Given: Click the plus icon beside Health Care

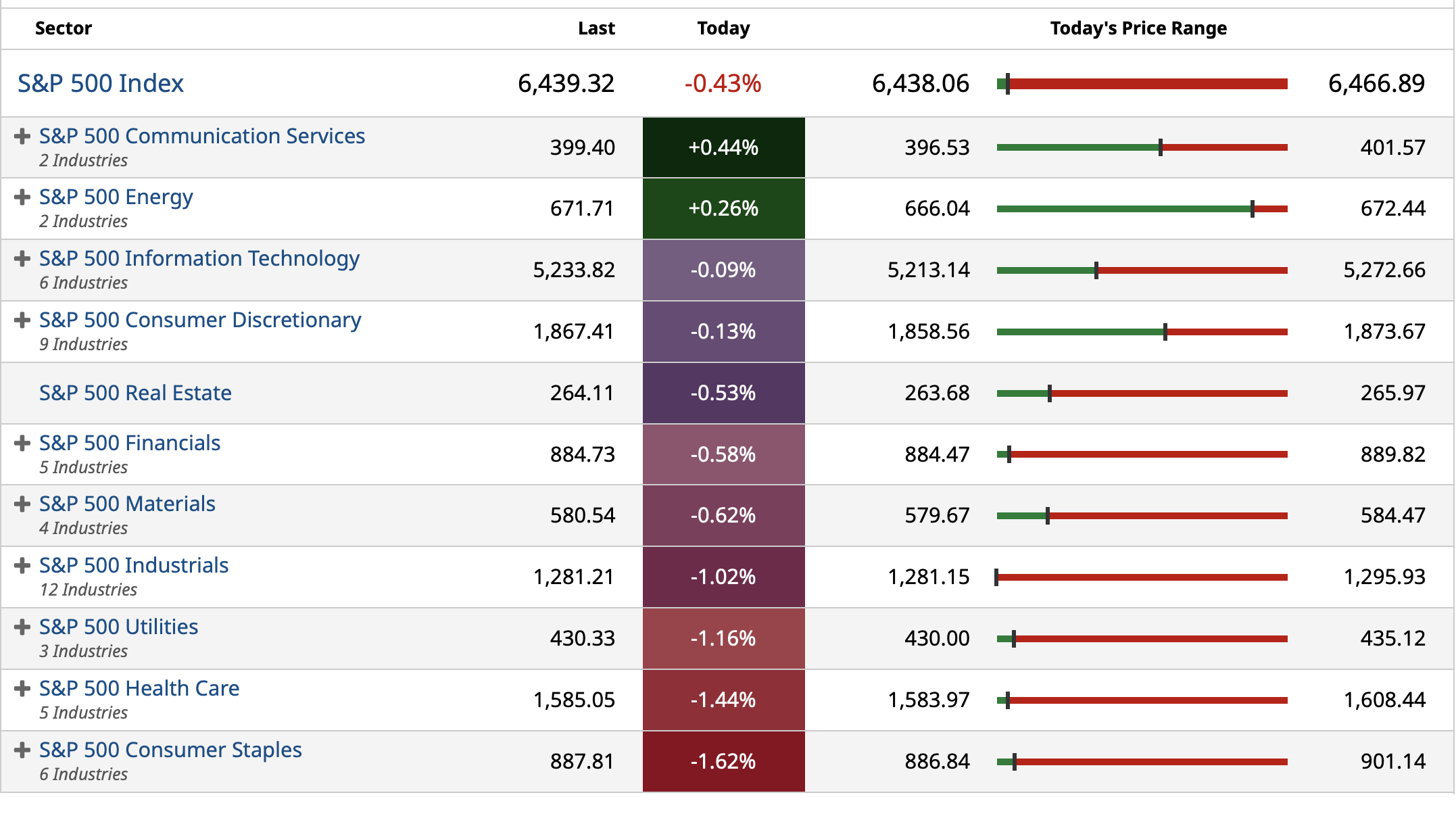Looking at the screenshot, I should click(22, 688).
